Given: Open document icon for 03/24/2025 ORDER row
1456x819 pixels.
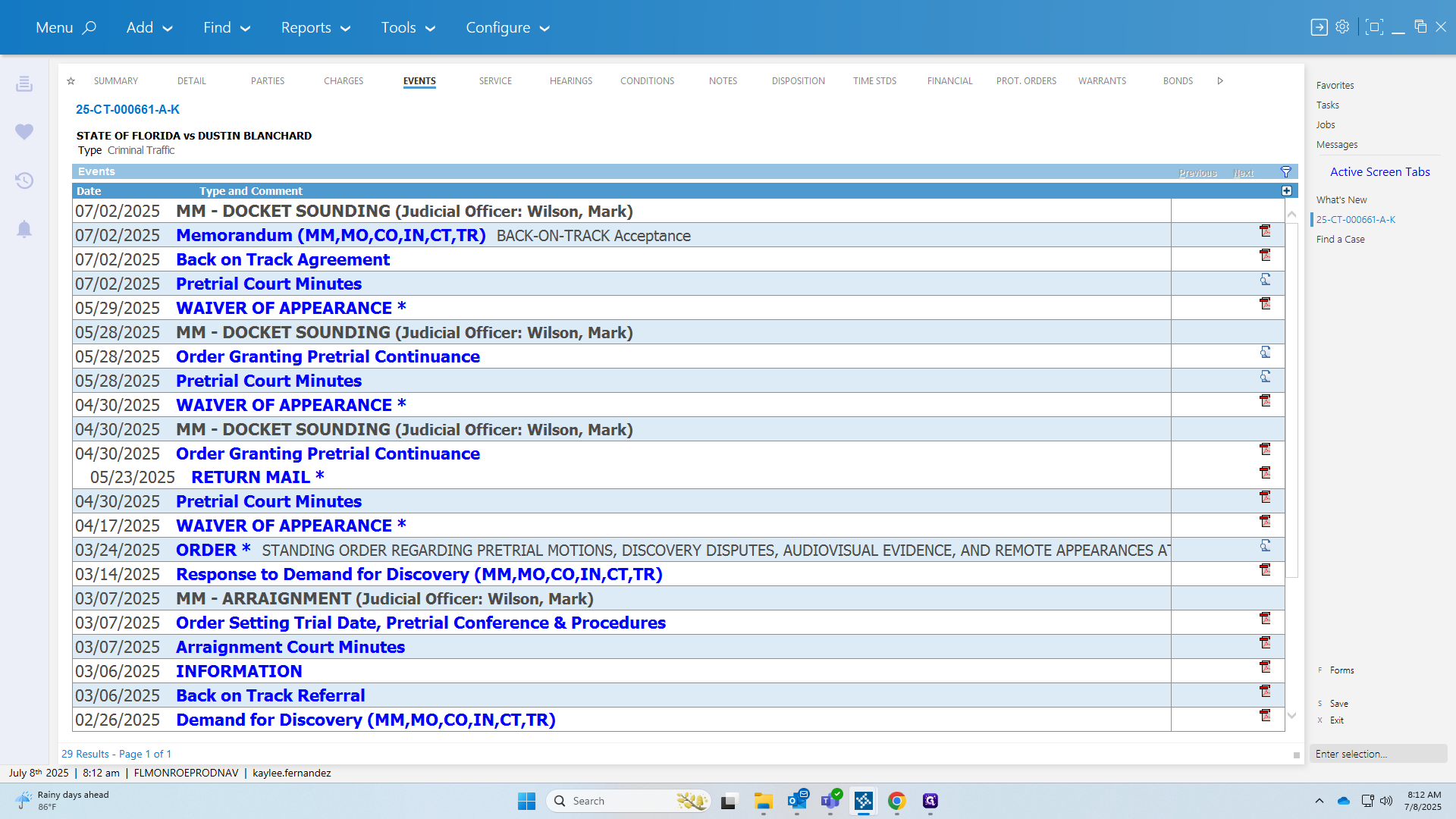Looking at the screenshot, I should click(x=1265, y=545).
